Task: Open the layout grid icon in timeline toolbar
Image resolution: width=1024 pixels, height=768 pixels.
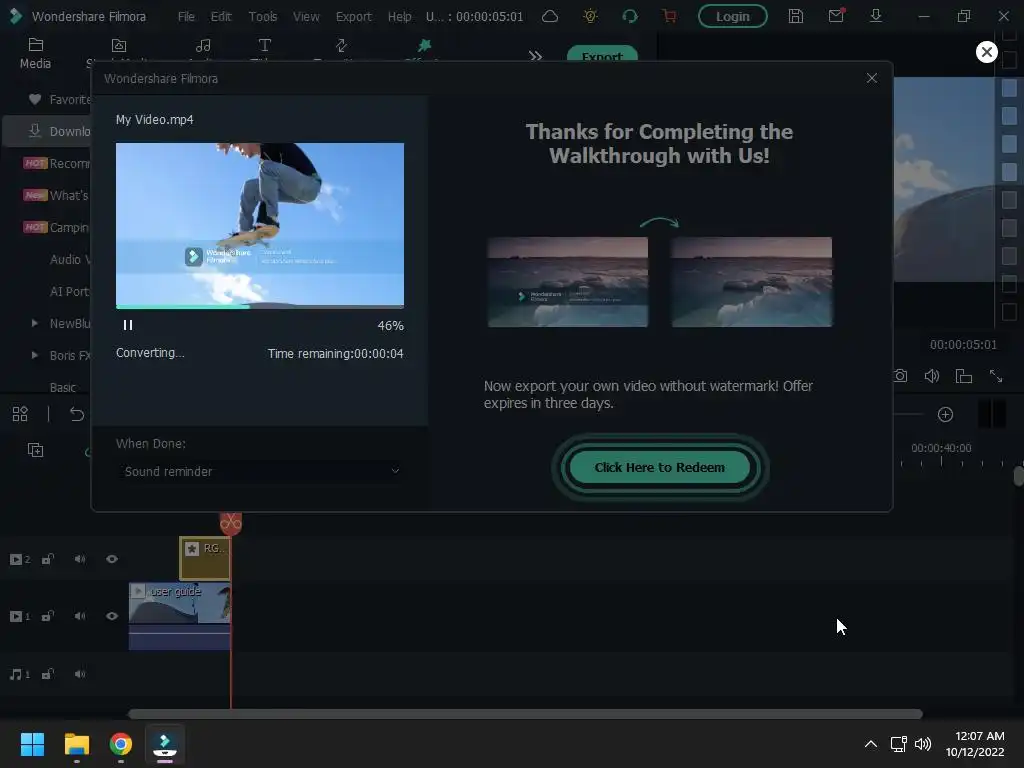Action: tap(20, 414)
